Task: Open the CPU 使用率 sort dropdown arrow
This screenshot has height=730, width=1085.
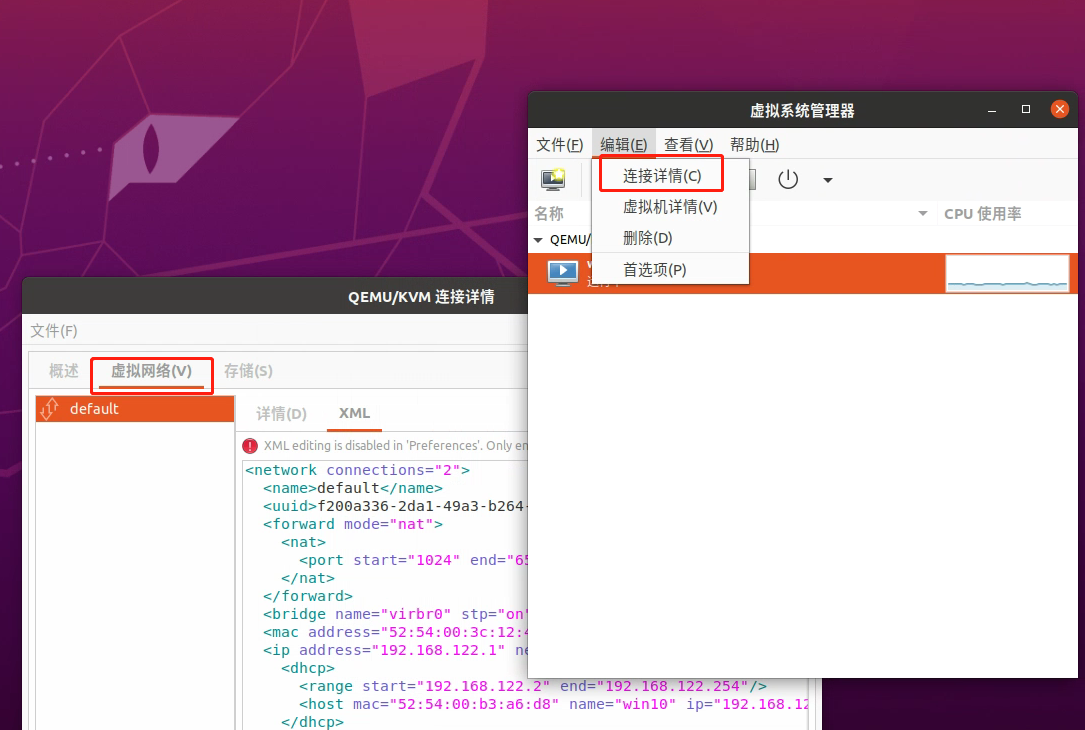Action: tap(923, 213)
